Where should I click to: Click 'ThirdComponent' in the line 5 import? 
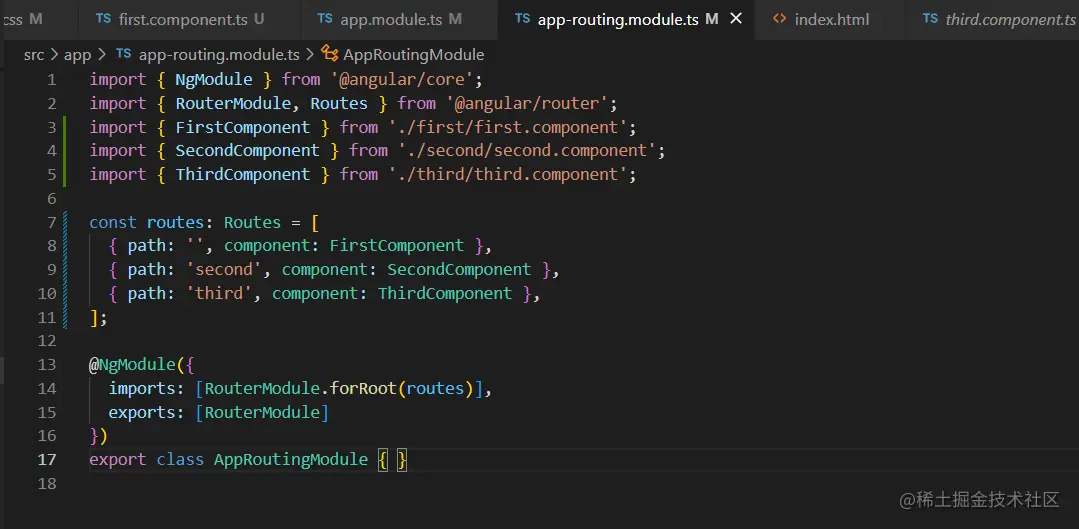(243, 175)
